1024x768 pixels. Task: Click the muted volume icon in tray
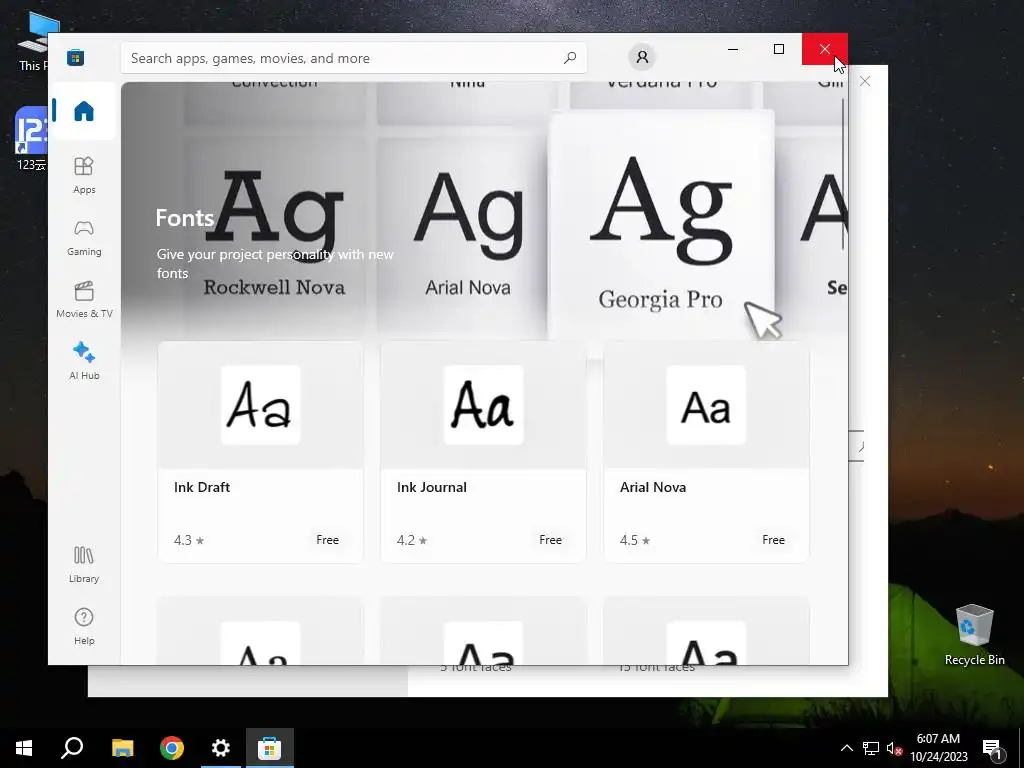tap(894, 748)
